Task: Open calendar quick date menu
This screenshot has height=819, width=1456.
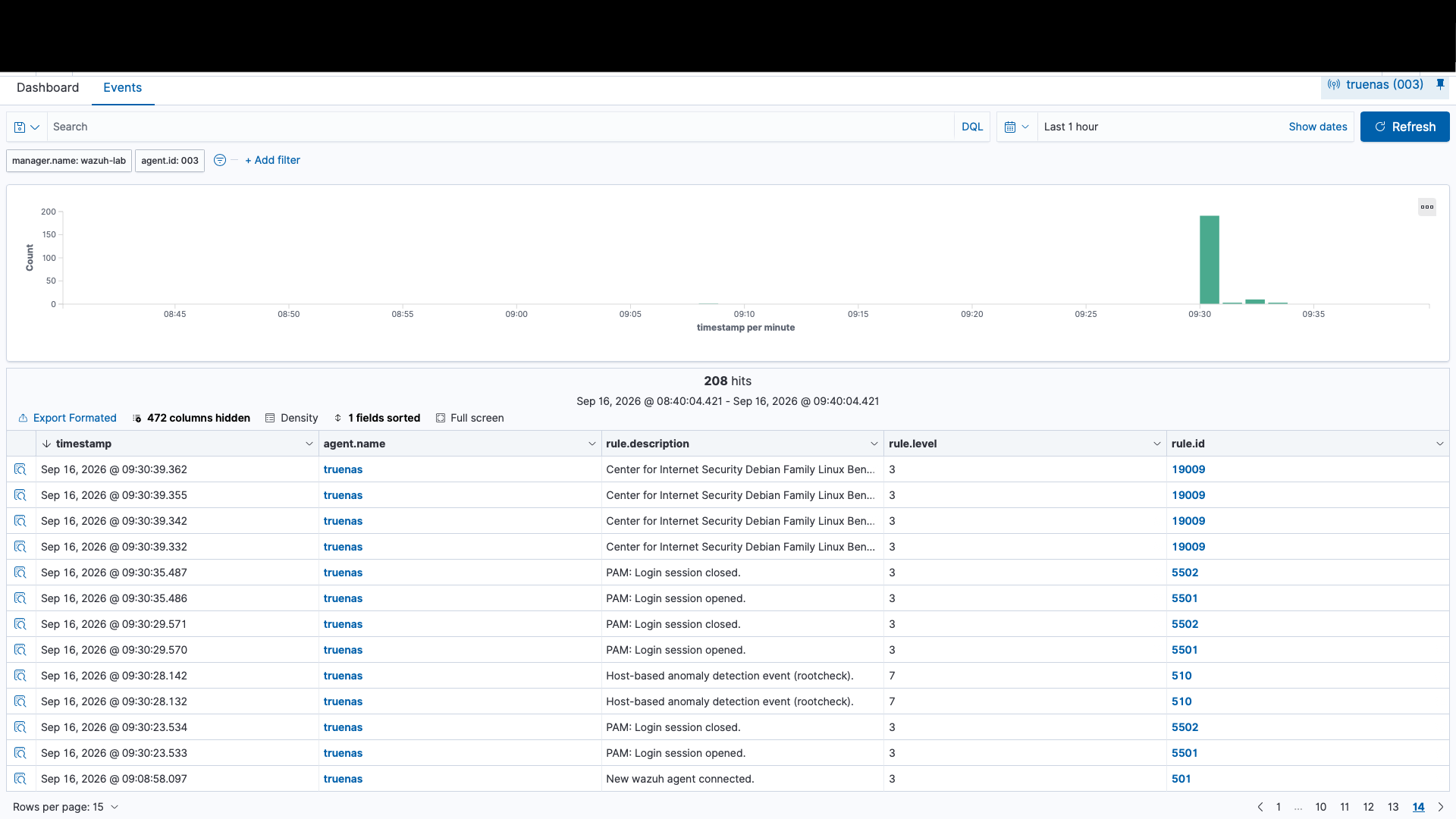Action: pyautogui.click(x=1016, y=127)
